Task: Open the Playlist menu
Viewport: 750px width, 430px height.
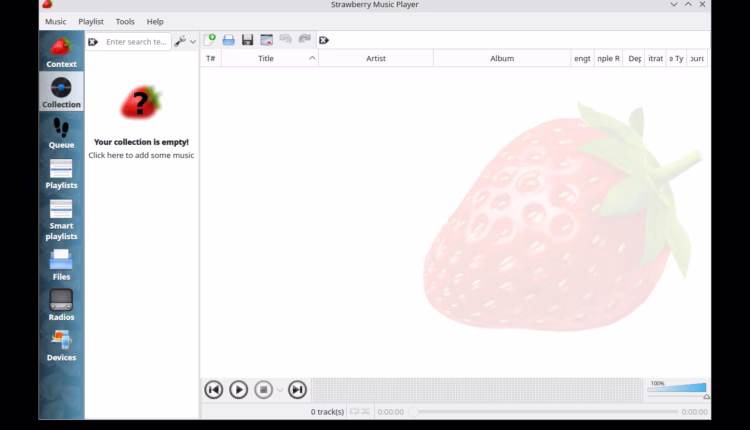Action: (91, 22)
